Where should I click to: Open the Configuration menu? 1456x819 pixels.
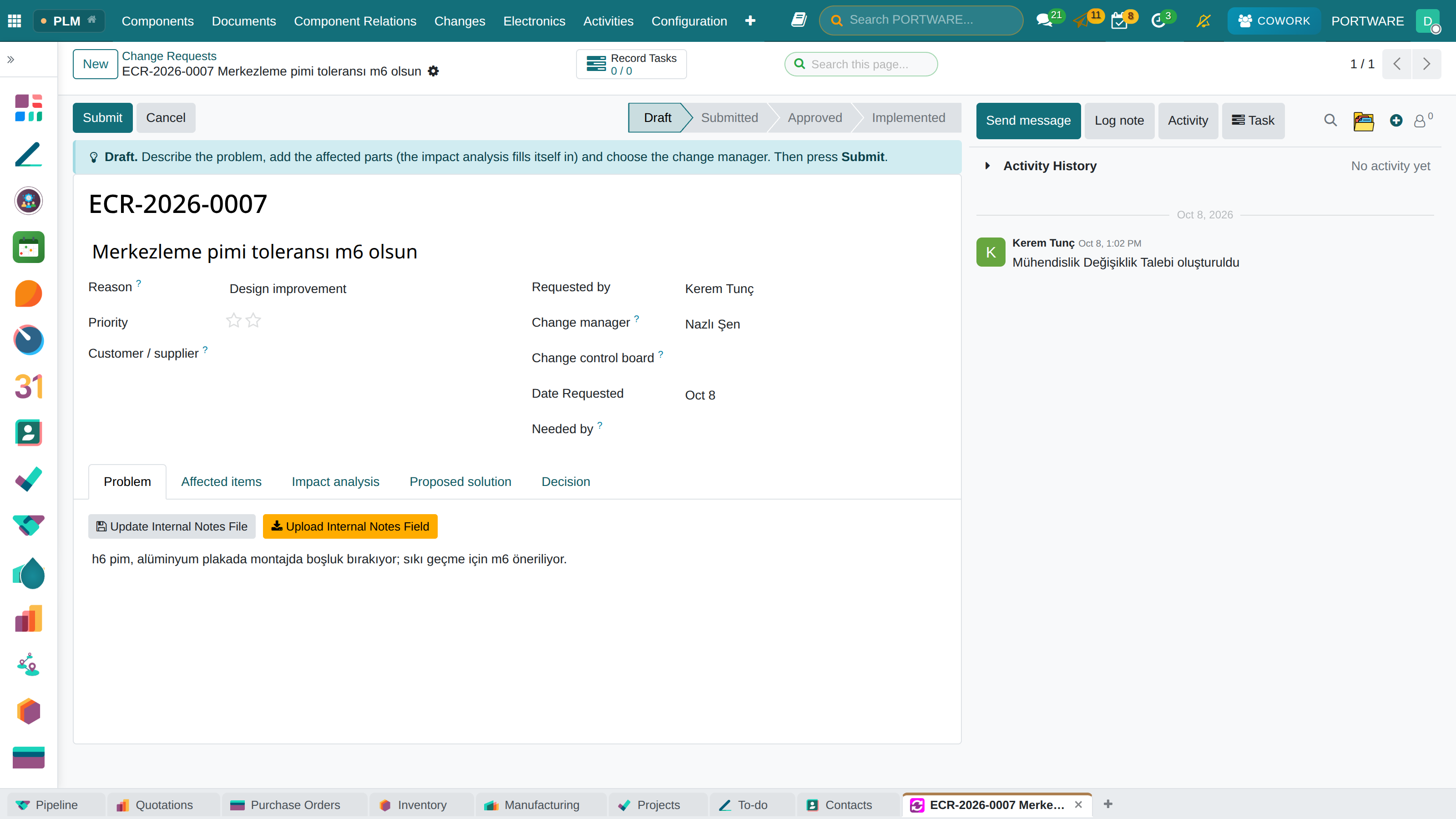[x=689, y=21]
